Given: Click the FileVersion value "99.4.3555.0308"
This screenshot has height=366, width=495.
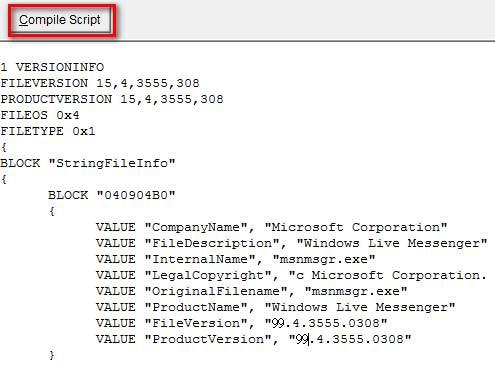Looking at the screenshot, I should pyautogui.click(x=326, y=323).
